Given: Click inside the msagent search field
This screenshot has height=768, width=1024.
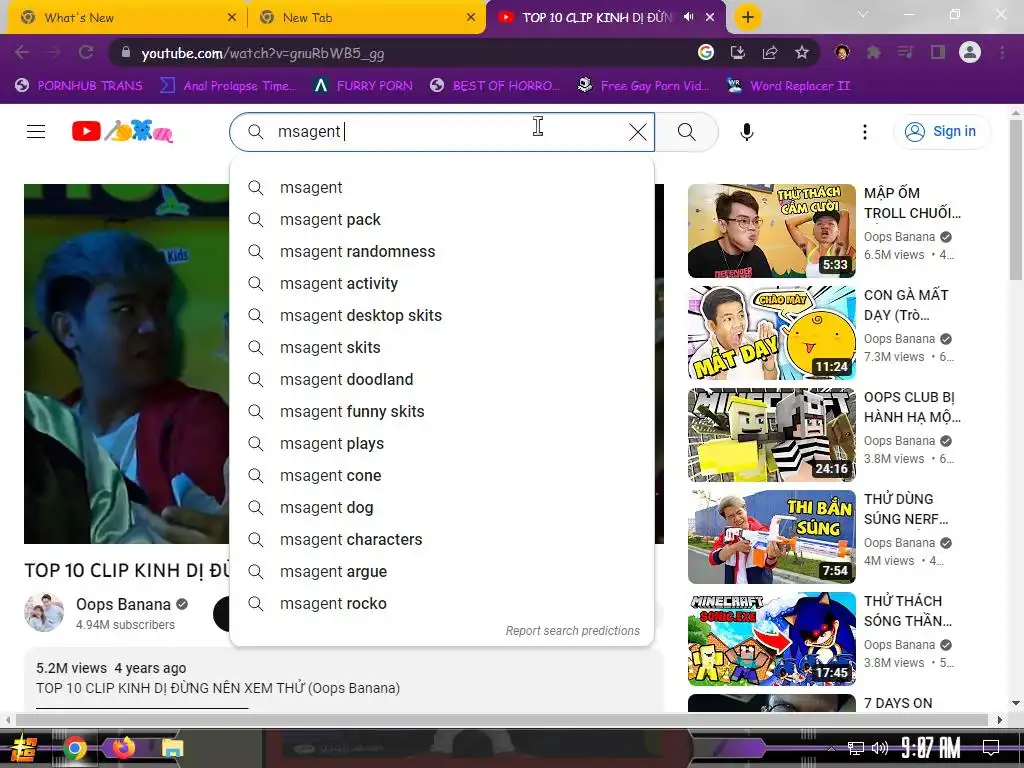Looking at the screenshot, I should [x=441, y=132].
